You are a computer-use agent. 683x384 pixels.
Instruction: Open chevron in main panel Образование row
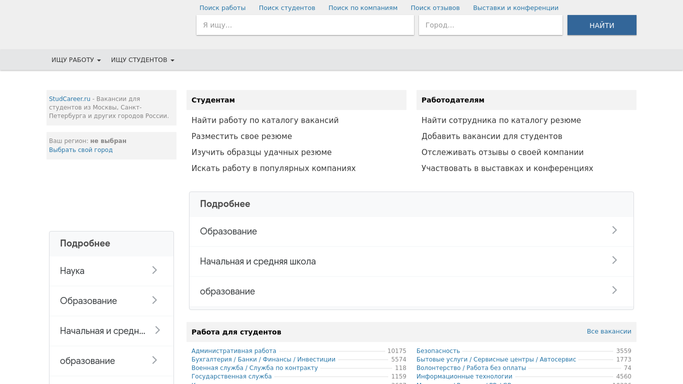pos(614,230)
